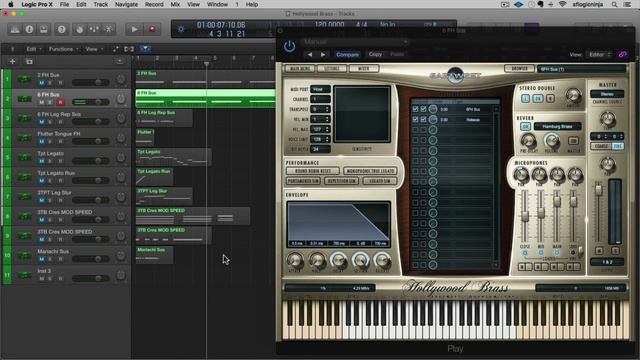This screenshot has height=360, width=640.
Task: Open the Mixer icon in control bar
Action: point(94,29)
